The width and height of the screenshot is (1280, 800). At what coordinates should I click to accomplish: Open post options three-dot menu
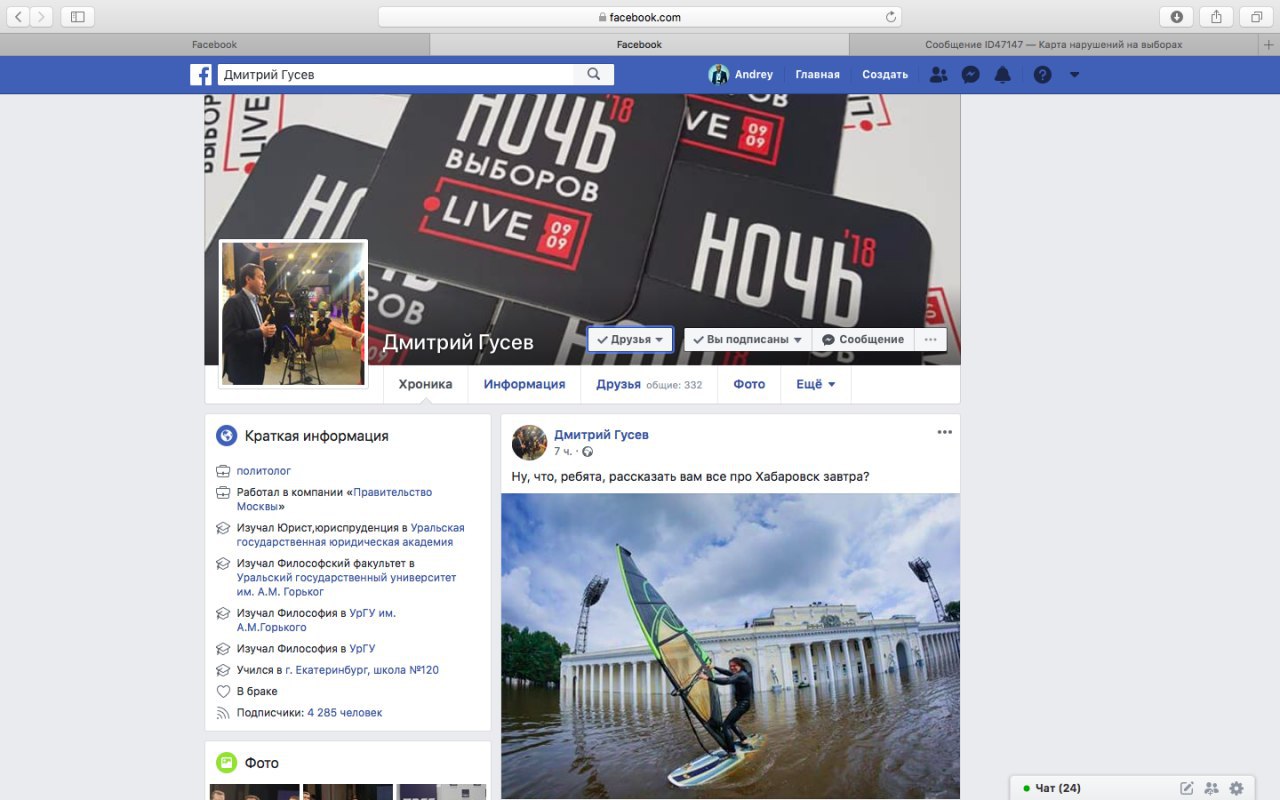[x=945, y=432]
